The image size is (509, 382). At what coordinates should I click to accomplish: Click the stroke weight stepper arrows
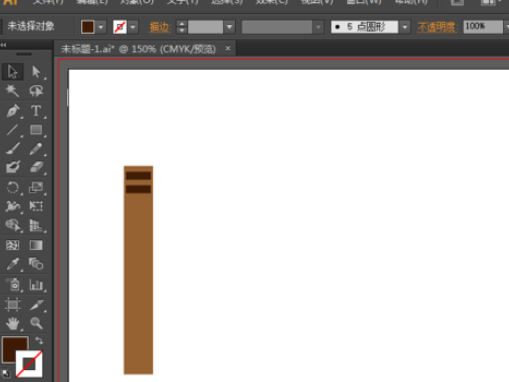(182, 27)
